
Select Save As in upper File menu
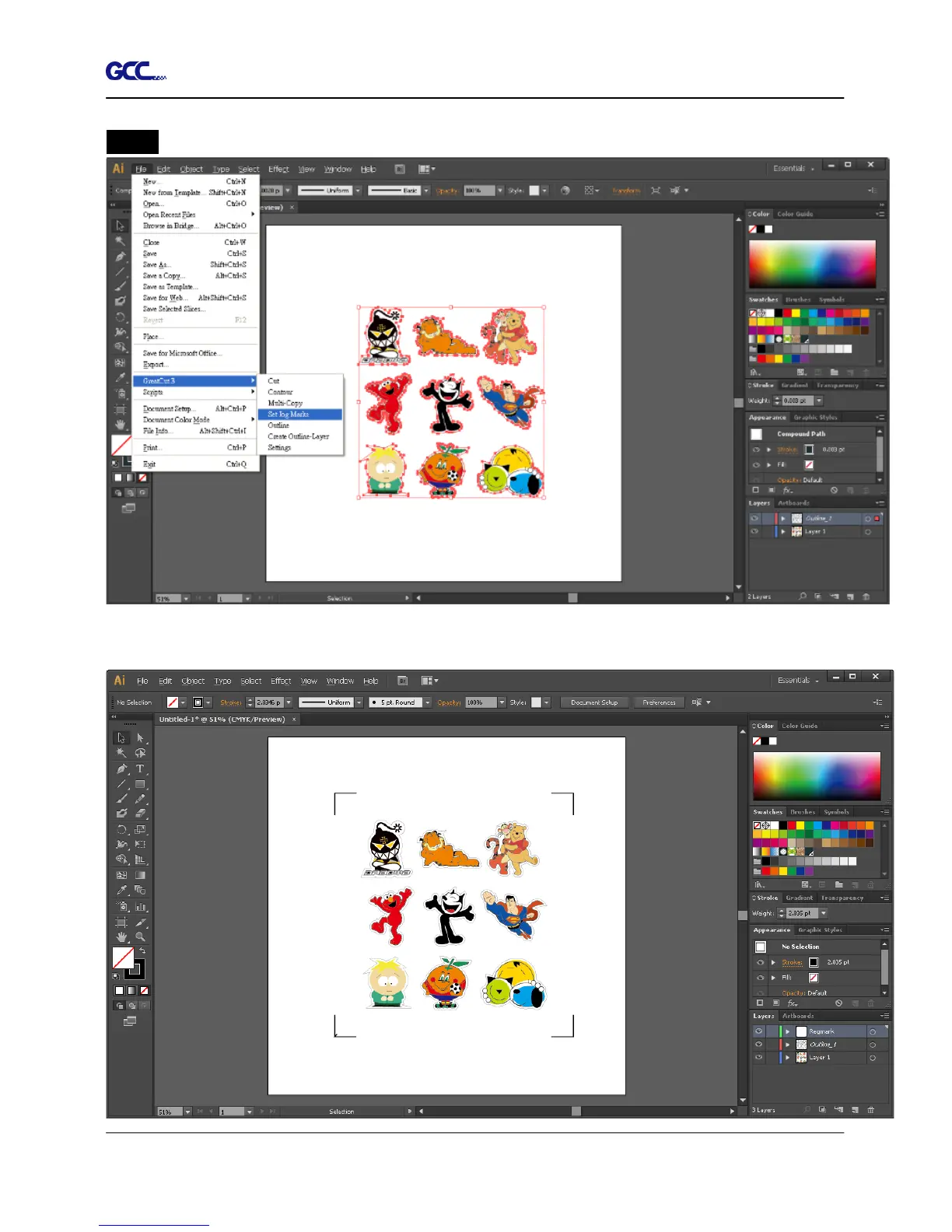(194, 264)
